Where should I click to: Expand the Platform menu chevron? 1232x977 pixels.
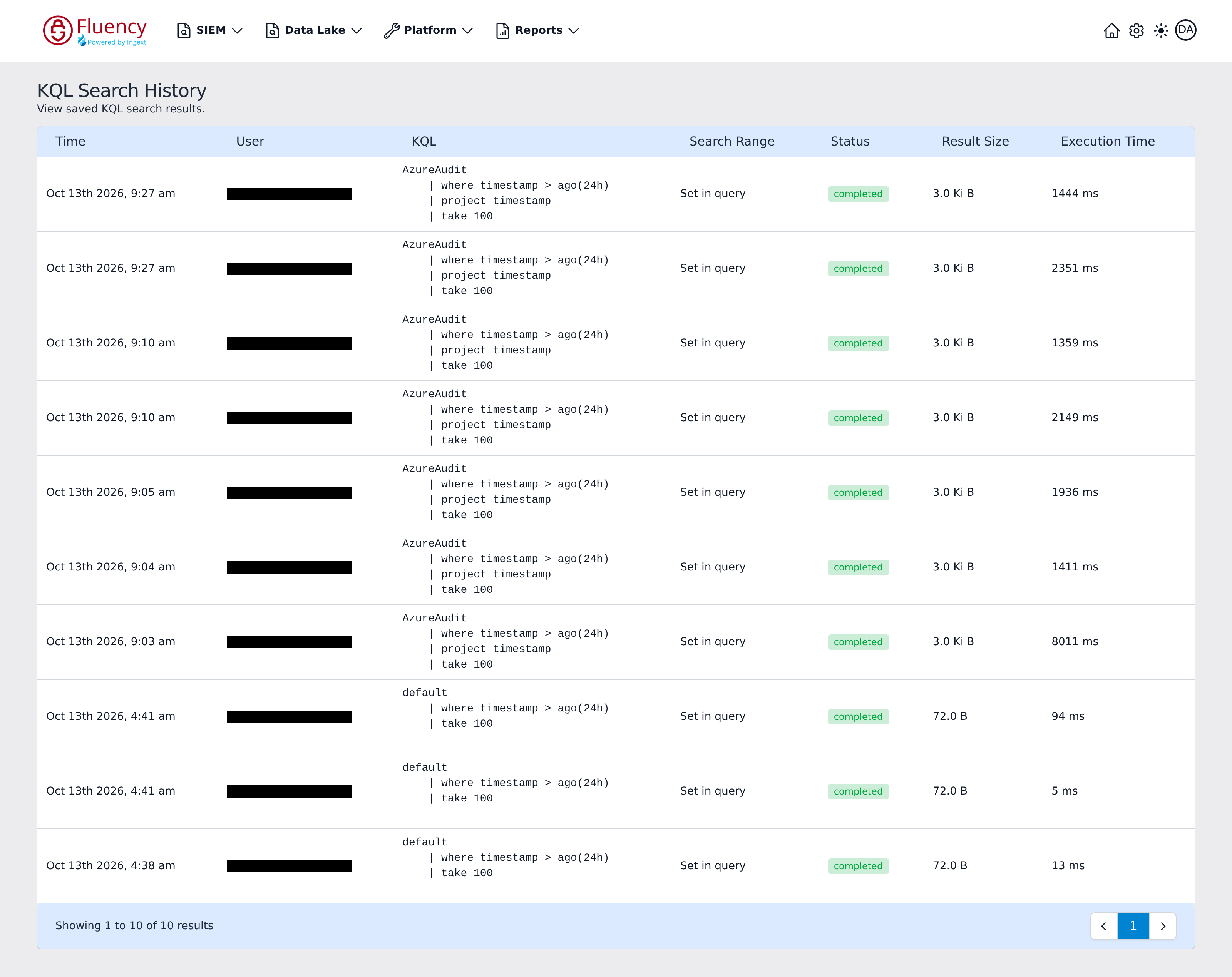[467, 31]
